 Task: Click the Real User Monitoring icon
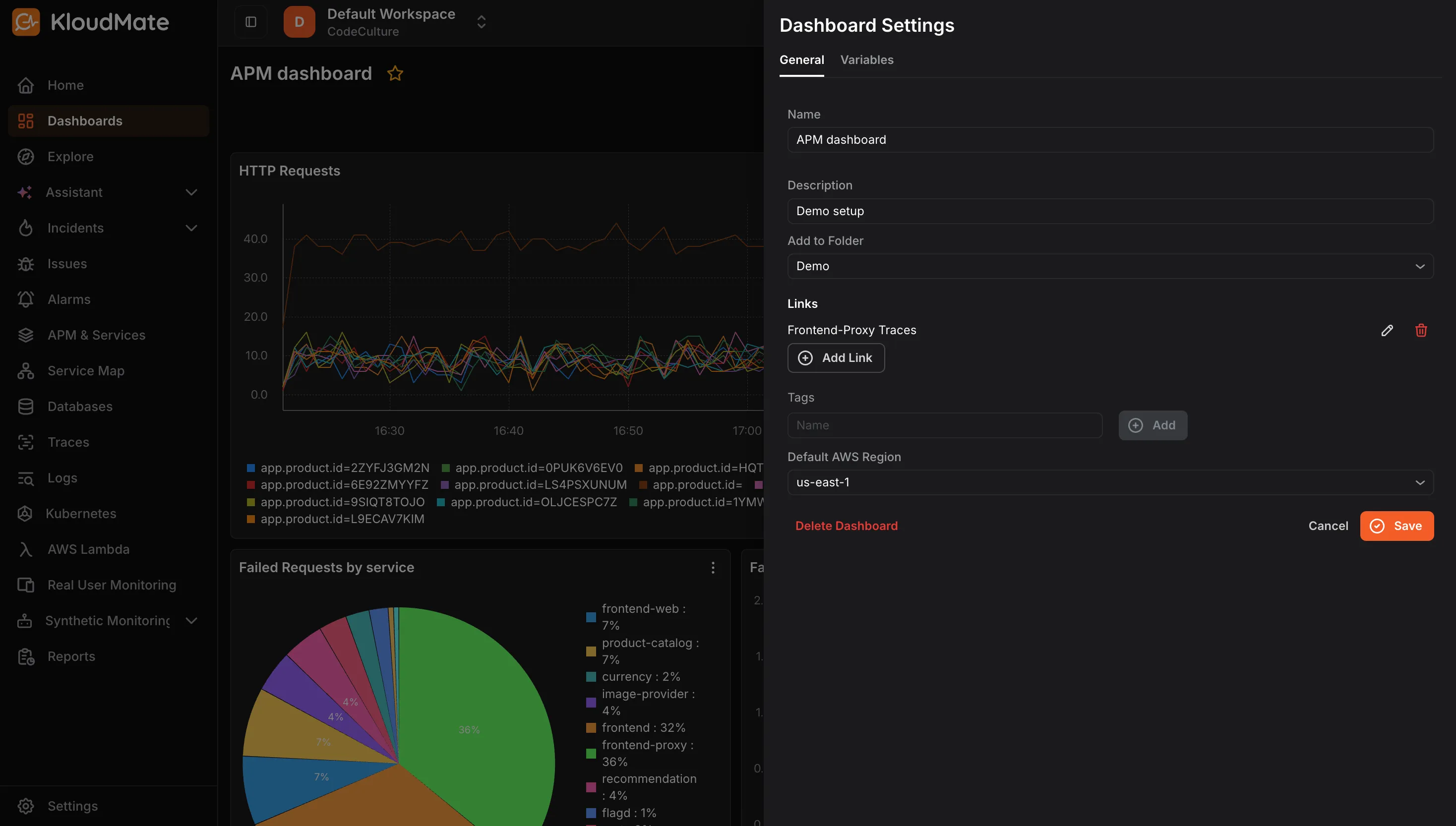25,585
